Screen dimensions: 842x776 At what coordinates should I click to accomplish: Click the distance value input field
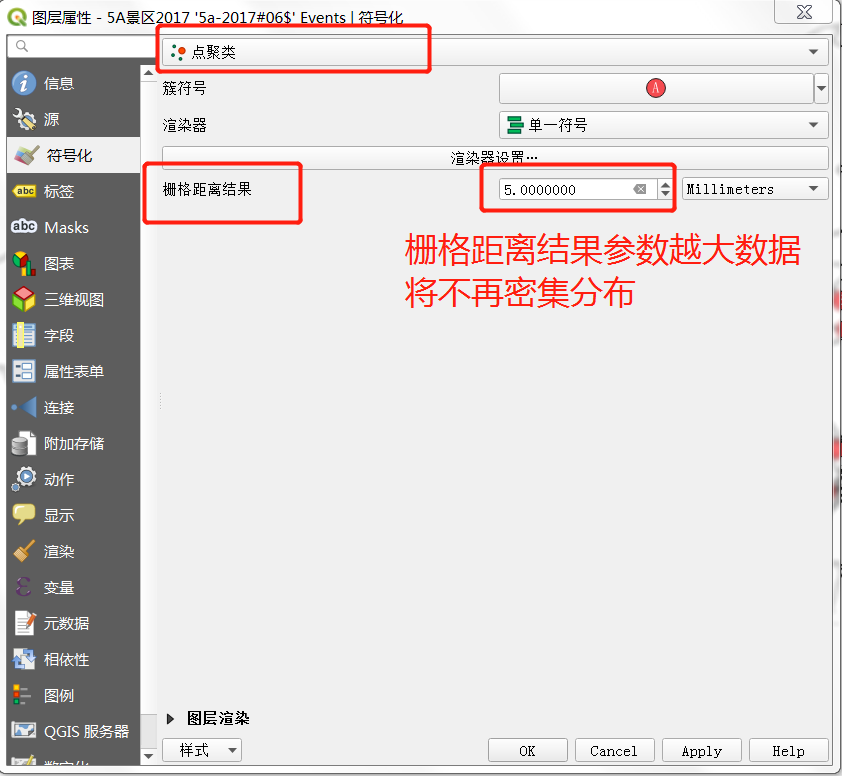(x=564, y=189)
